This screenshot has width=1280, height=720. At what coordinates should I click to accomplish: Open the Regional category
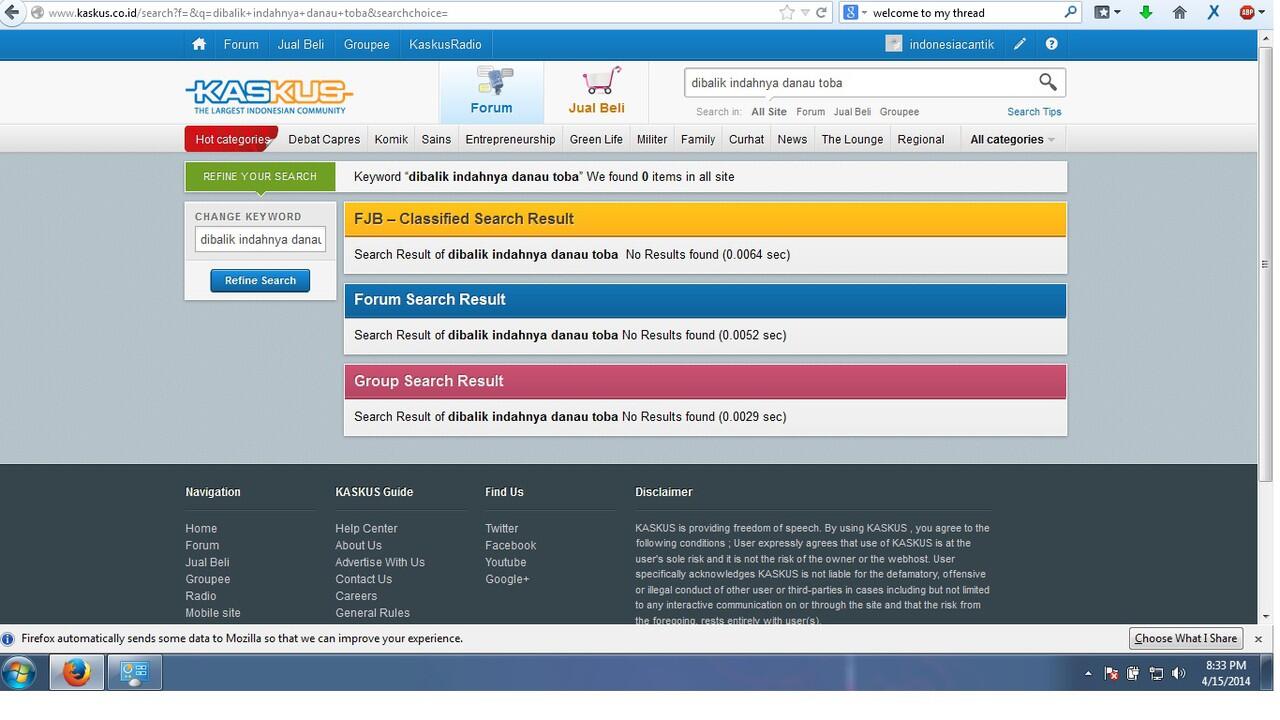click(921, 139)
